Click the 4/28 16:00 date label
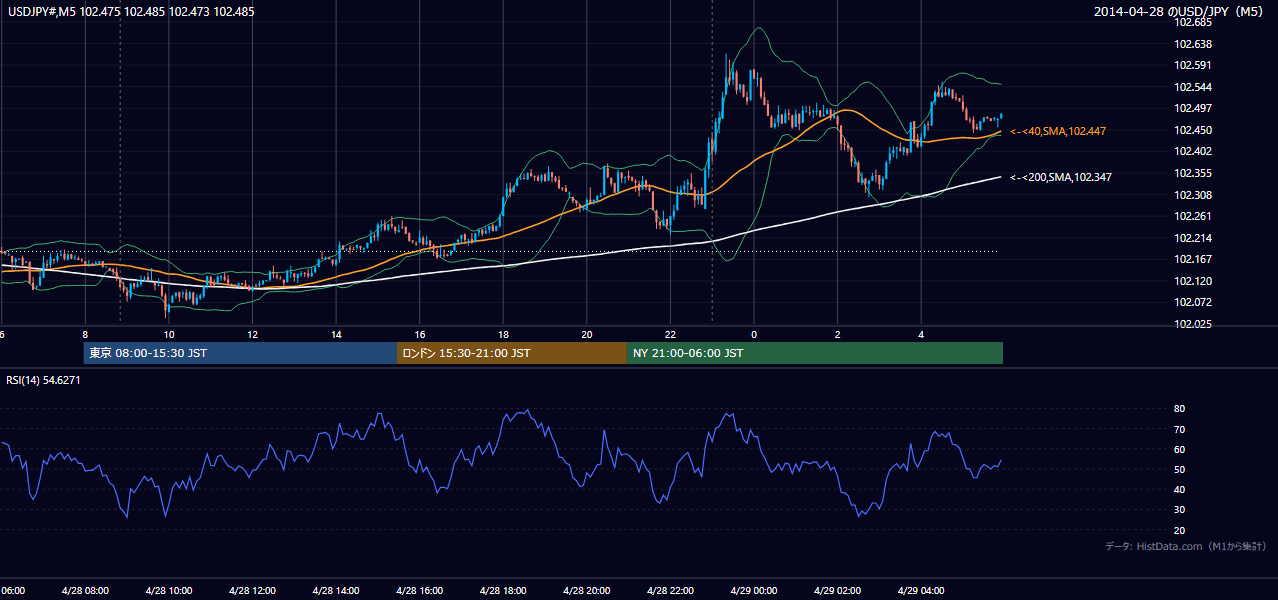The height and width of the screenshot is (600, 1278). (419, 591)
